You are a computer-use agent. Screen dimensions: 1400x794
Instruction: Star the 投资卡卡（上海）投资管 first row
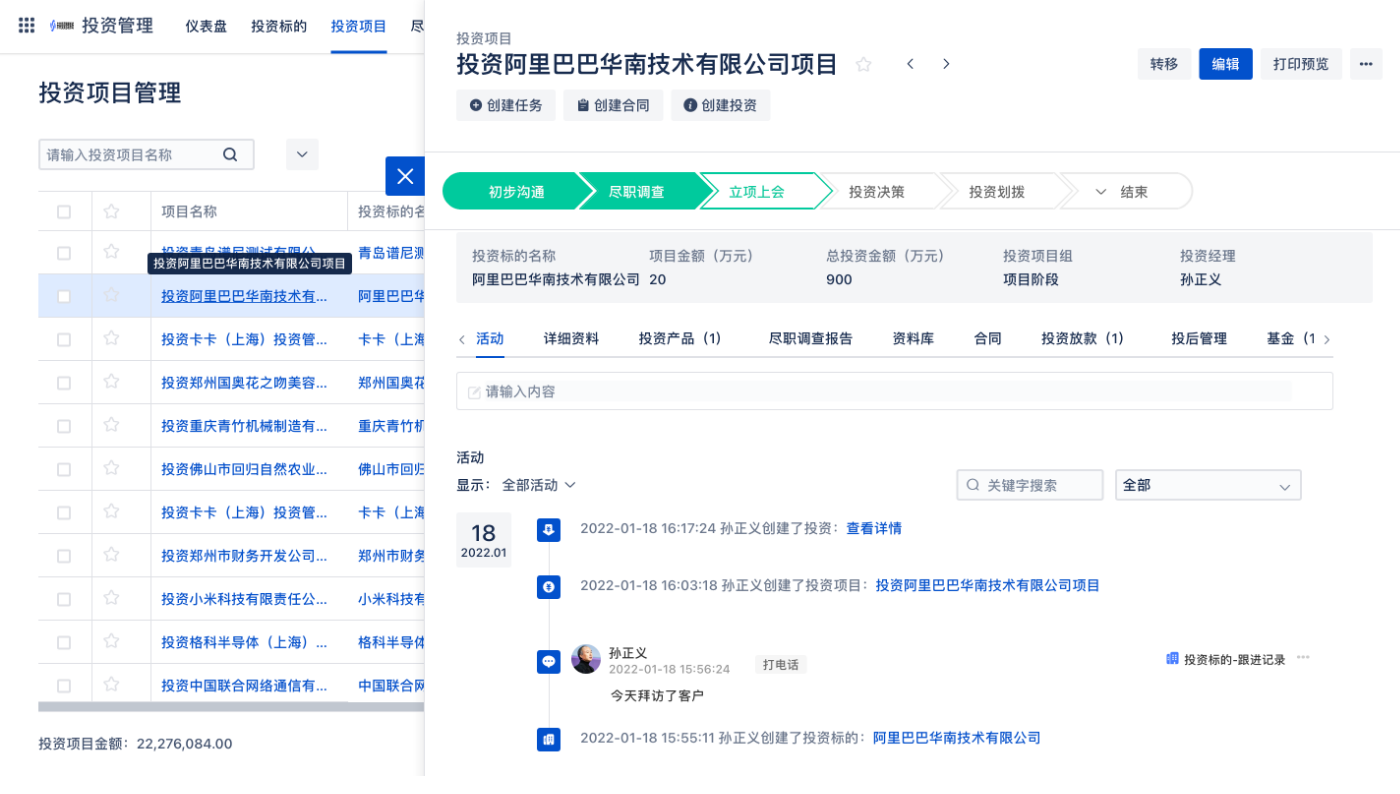point(111,339)
